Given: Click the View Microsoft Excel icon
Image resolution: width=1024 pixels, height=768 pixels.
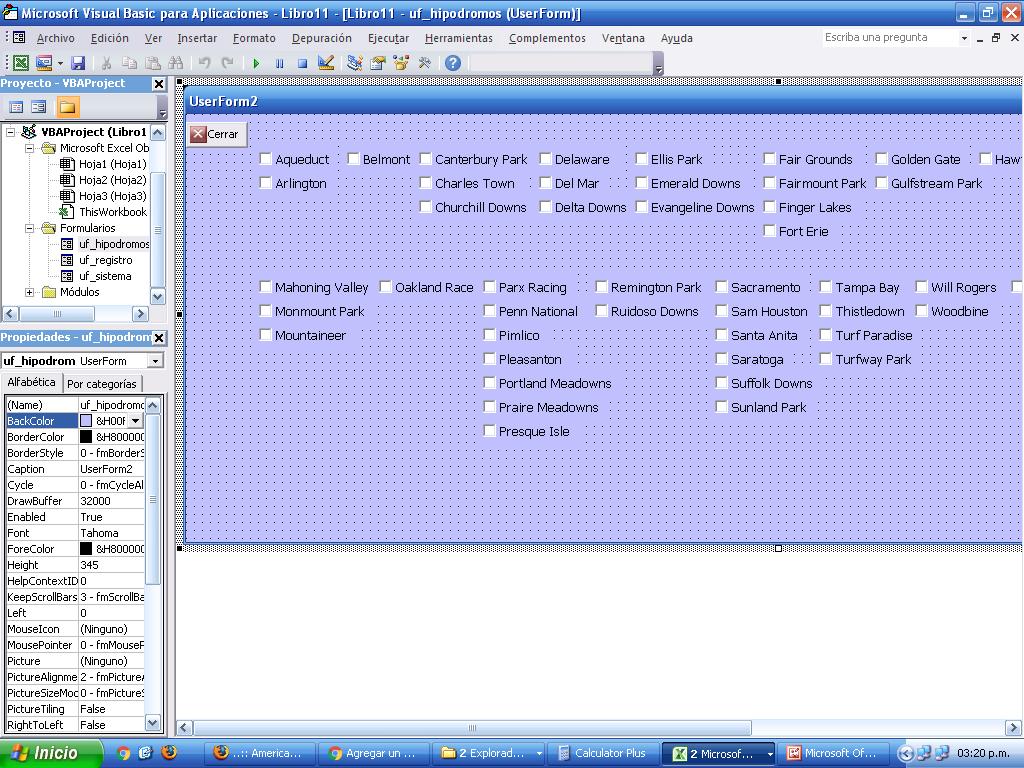Looking at the screenshot, I should click(20, 63).
